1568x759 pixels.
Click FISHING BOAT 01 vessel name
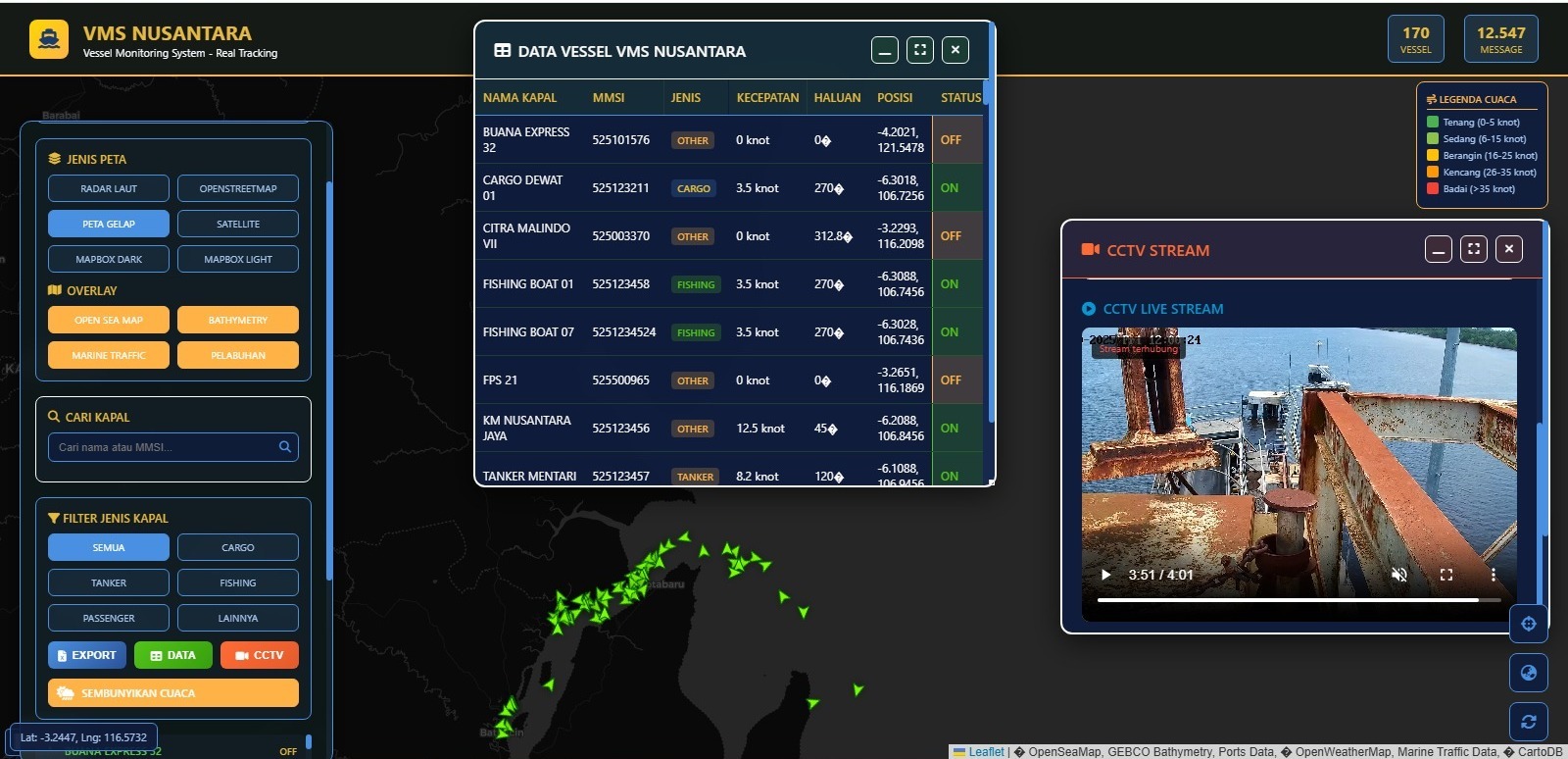tap(528, 284)
